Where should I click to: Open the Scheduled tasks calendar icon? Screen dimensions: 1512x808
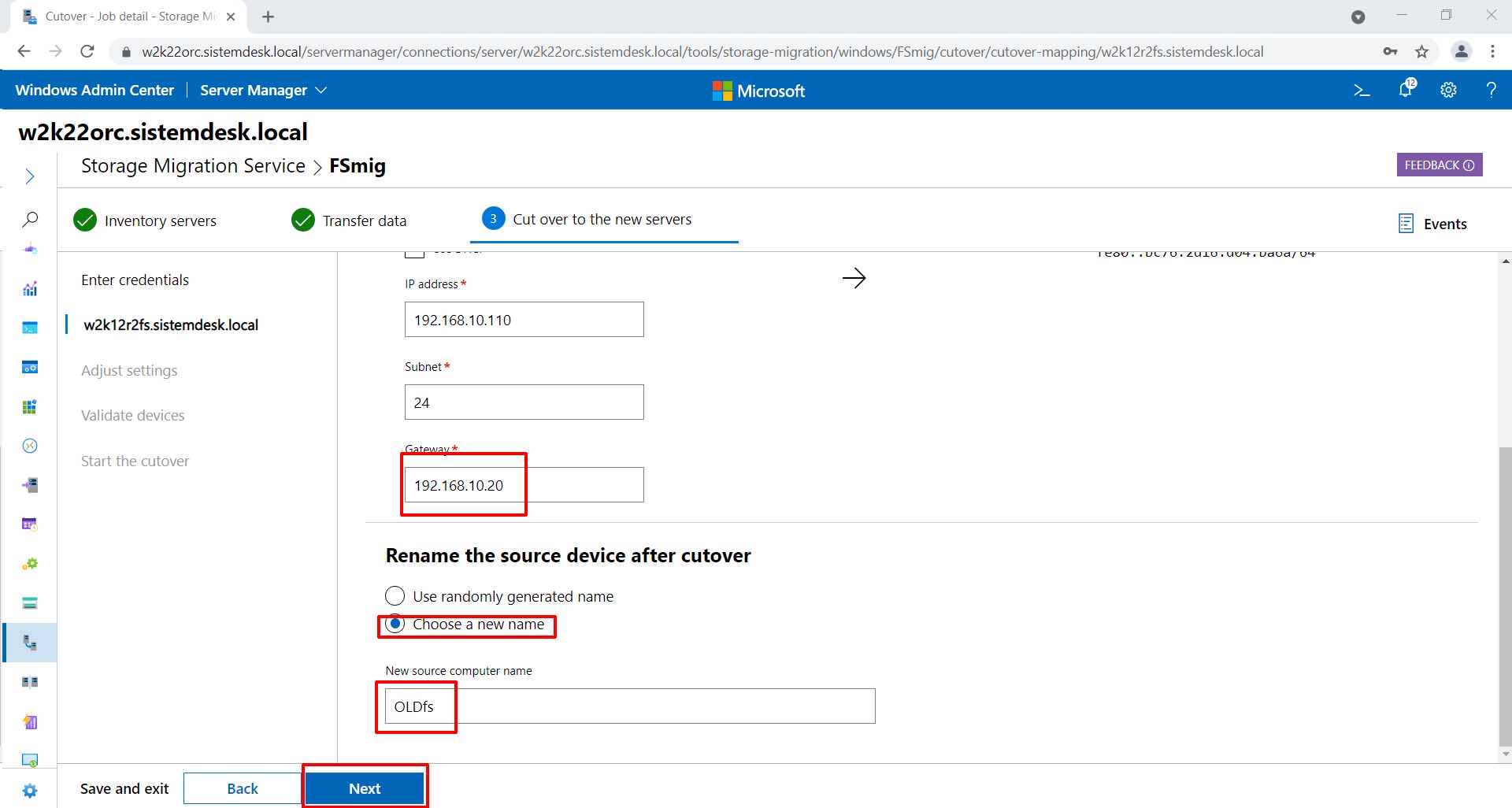coord(30,524)
